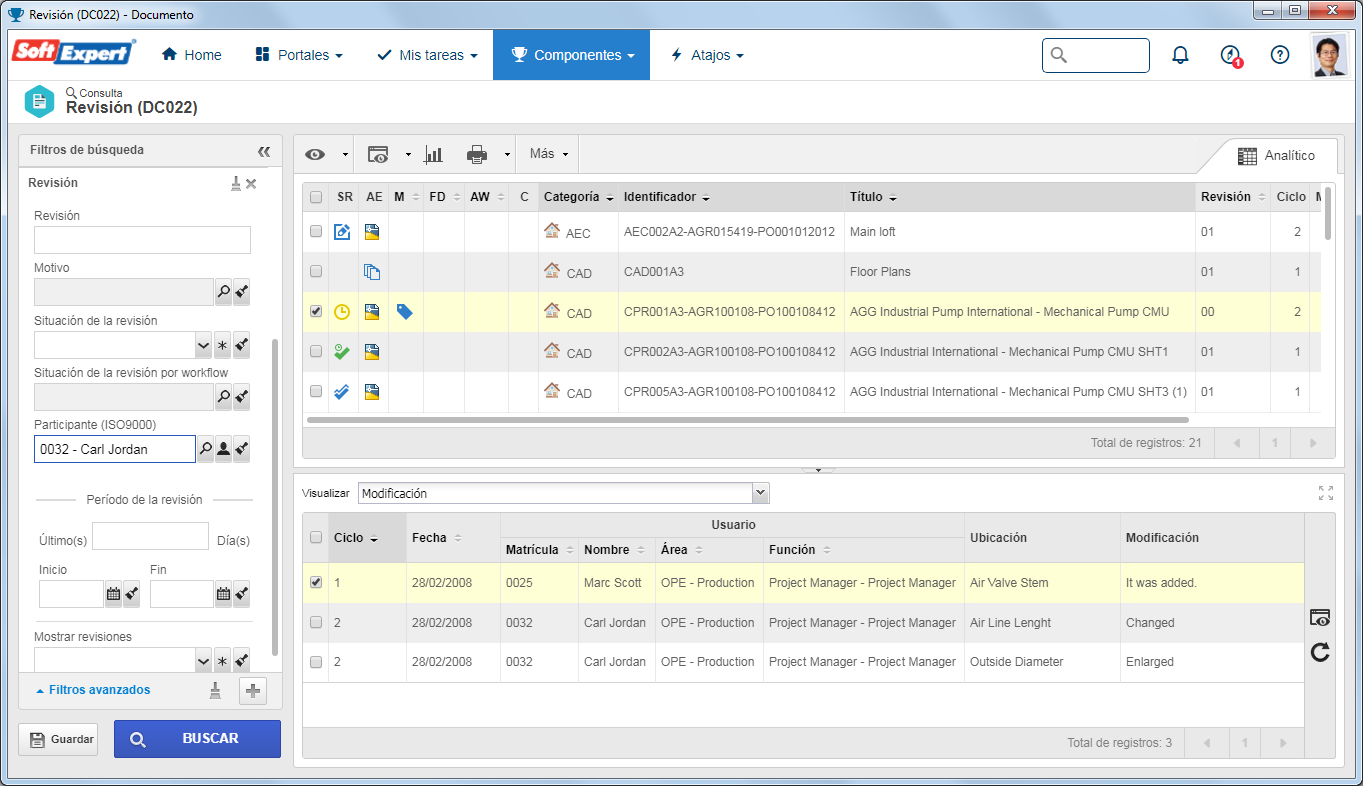Click asterisk icon next to Situación de la revisión
The width and height of the screenshot is (1363, 786).
[x=223, y=346]
